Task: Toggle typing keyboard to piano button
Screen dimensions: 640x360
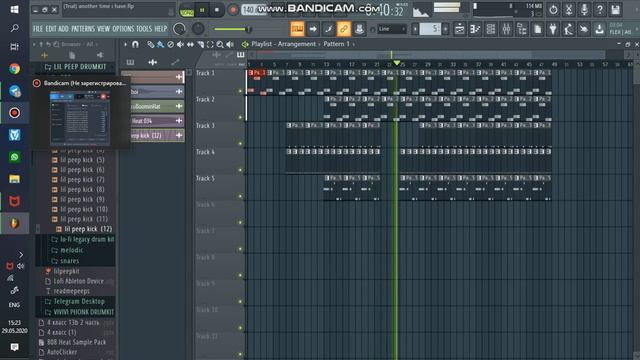Action: click(x=297, y=29)
